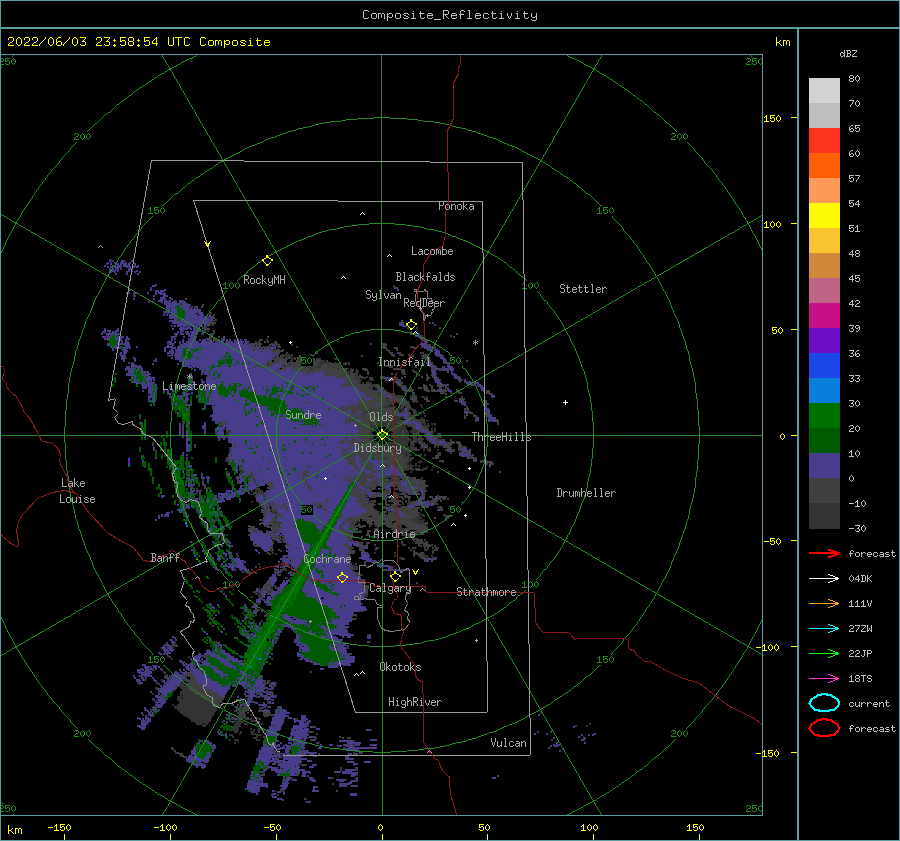Click the Drumheller label
Screen dimensions: 900x841
tap(586, 493)
